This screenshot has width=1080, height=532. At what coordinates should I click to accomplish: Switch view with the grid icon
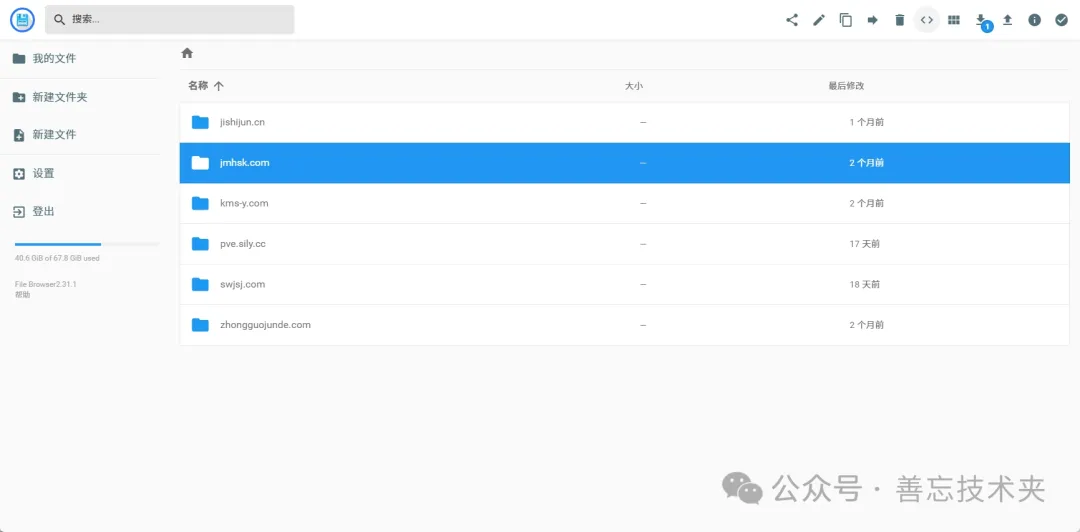[953, 20]
